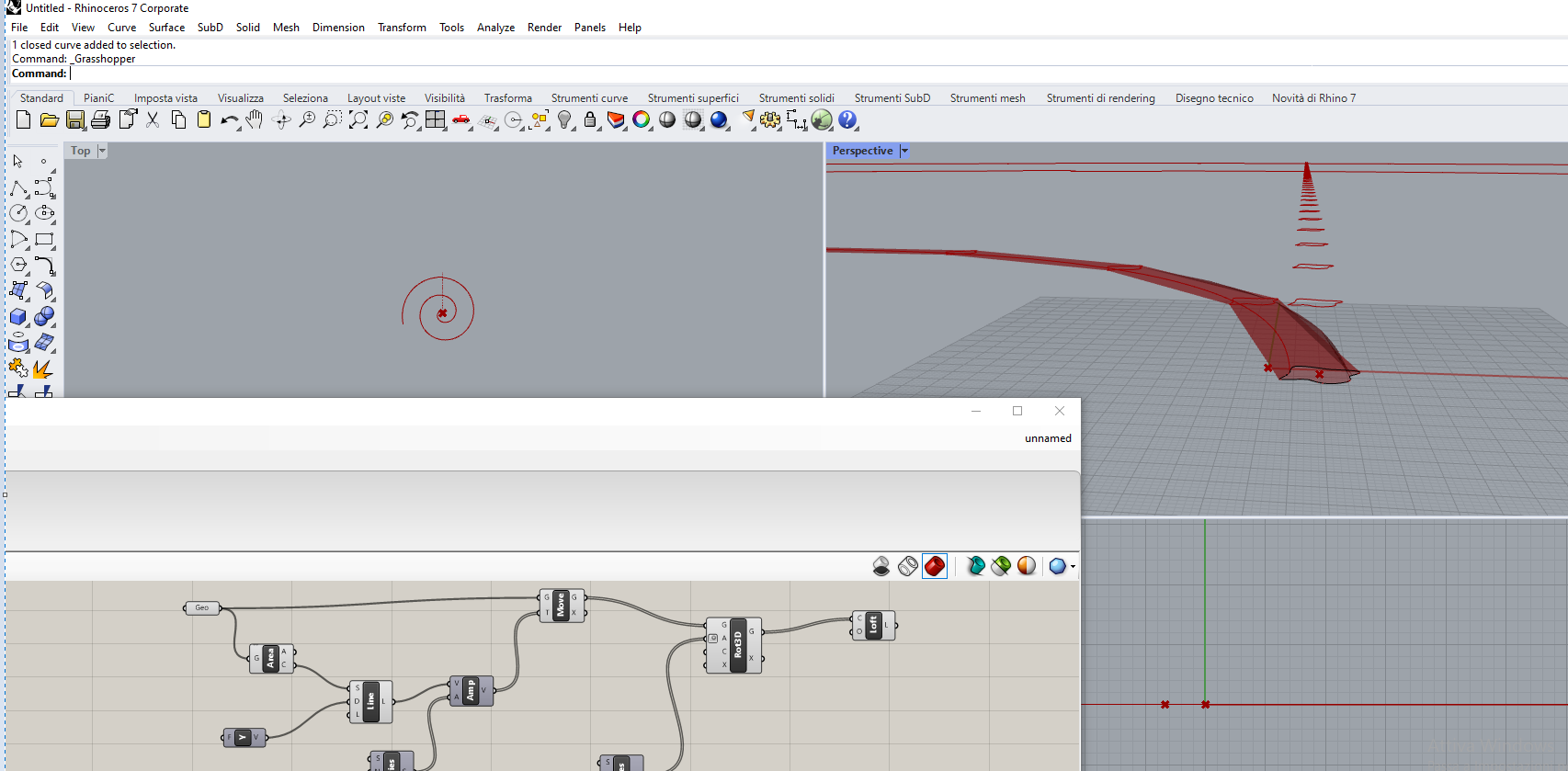Click the Top viewport title label
Viewport: 1568px width, 771px height.
pos(81,151)
